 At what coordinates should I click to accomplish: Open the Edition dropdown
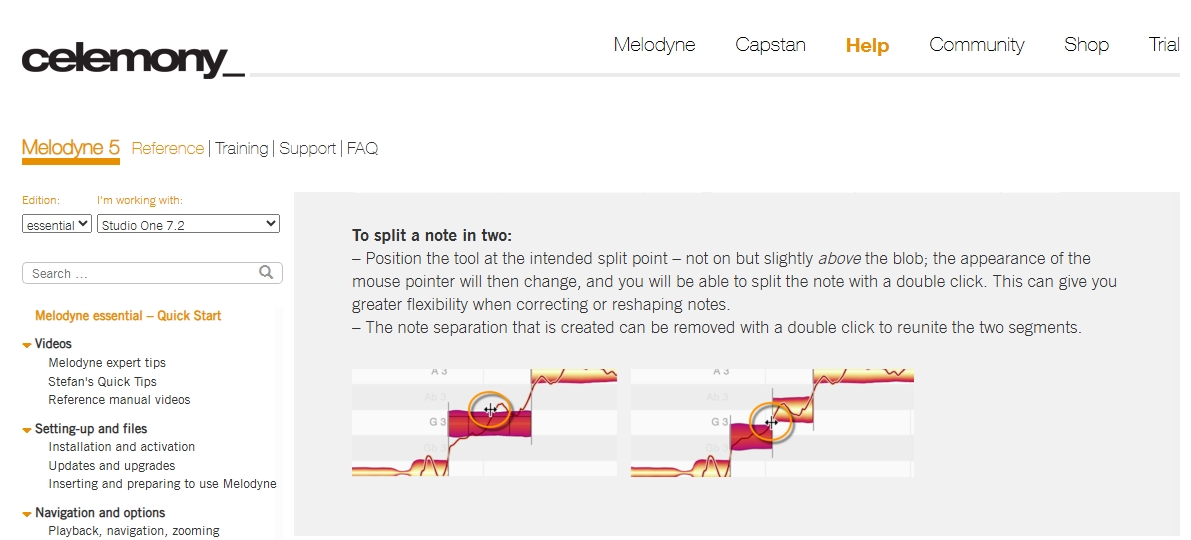click(x=57, y=224)
